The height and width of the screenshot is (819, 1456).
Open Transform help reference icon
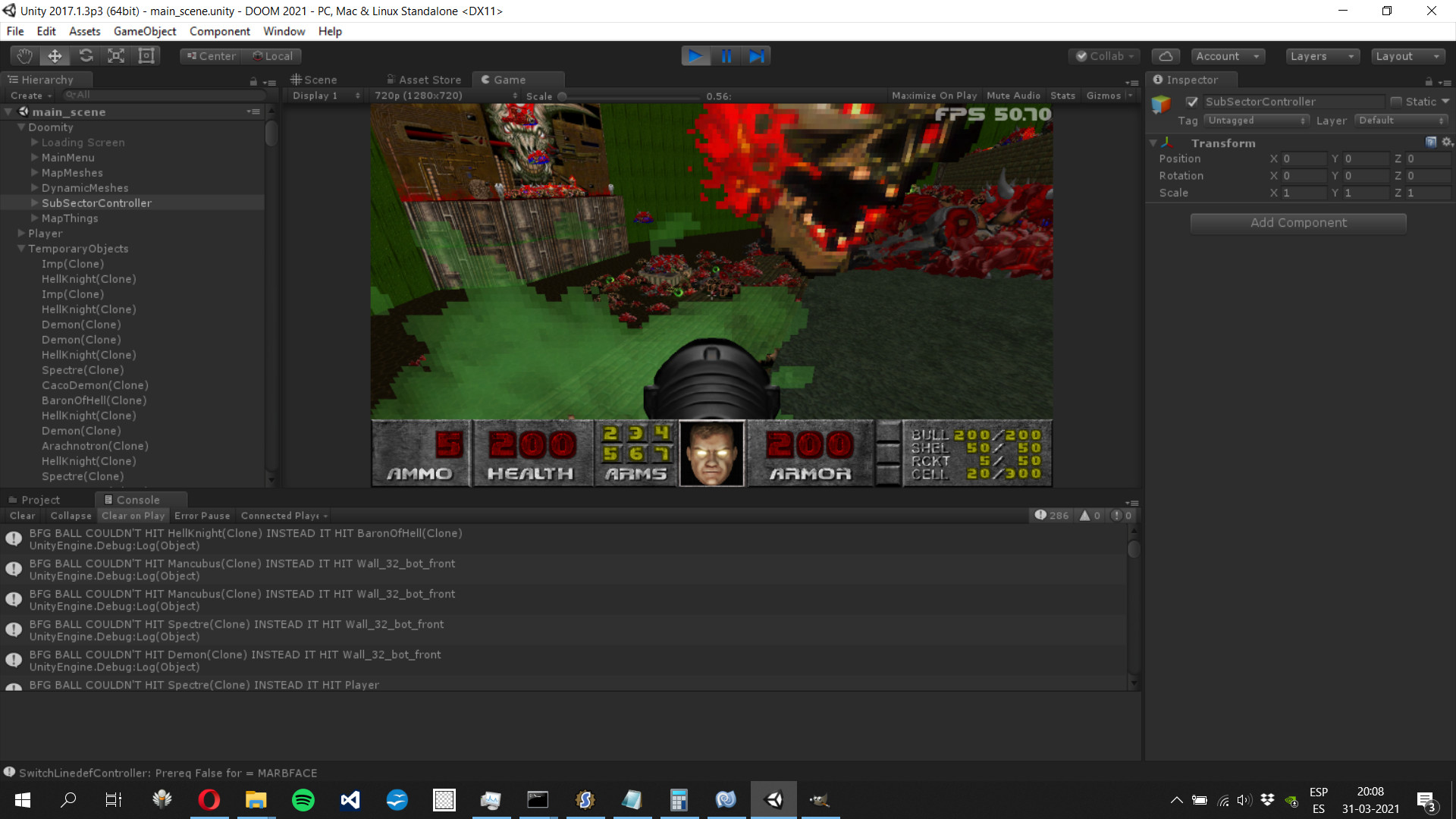tap(1431, 143)
